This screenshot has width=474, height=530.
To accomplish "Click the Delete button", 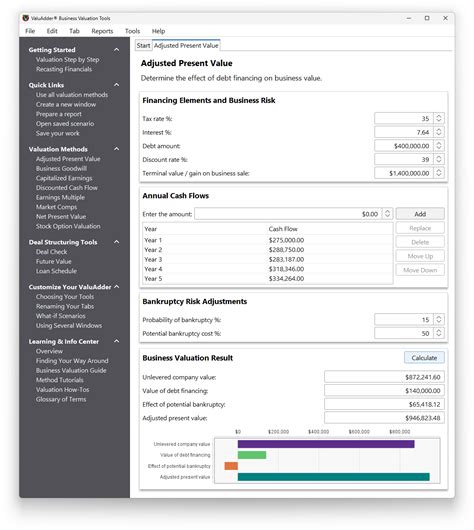I will tap(420, 242).
